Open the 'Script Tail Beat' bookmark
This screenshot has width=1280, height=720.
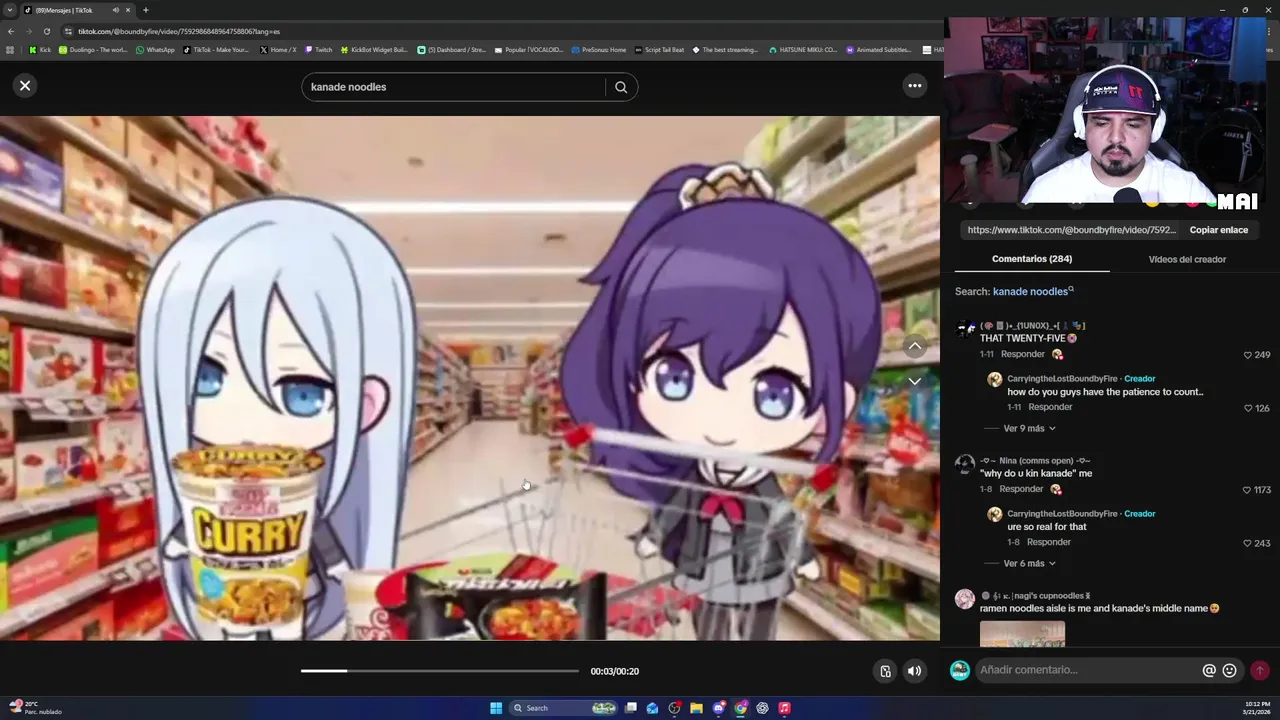tap(659, 49)
